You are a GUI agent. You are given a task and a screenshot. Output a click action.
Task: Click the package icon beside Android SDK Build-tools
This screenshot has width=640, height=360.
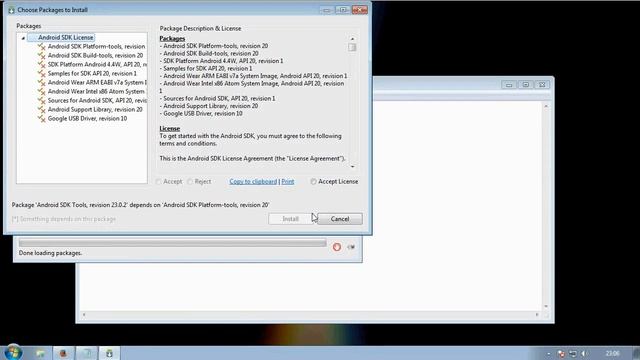(41, 56)
